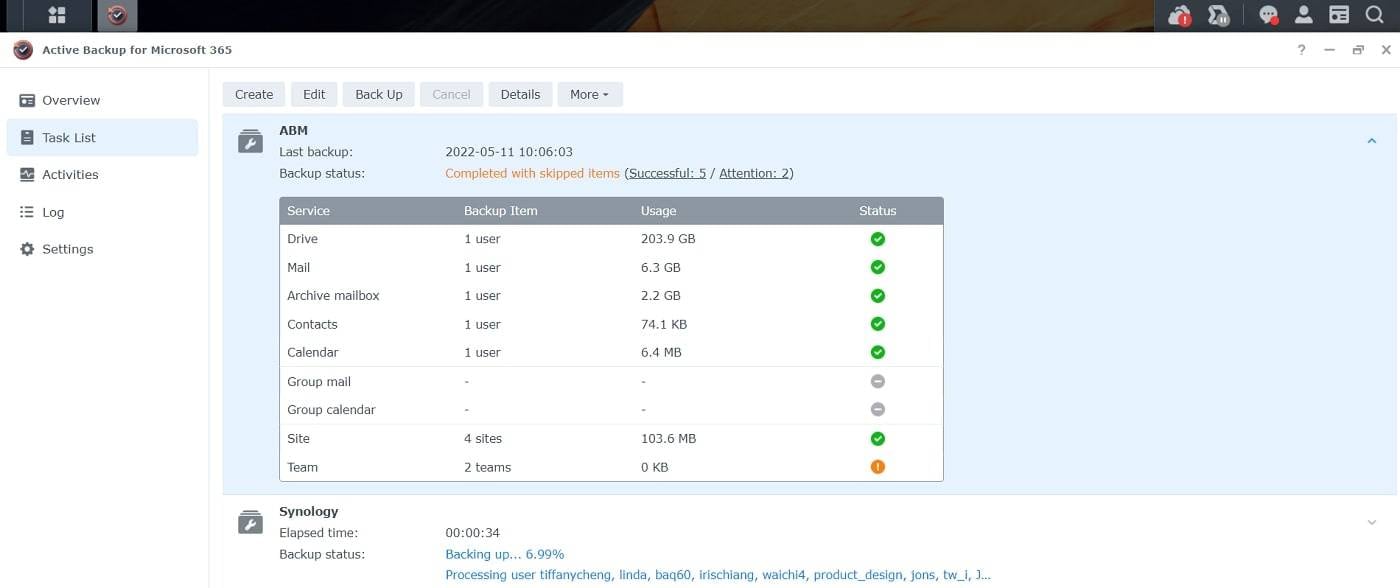Click the Backing up... 6.99% status
1400x588 pixels.
click(x=505, y=554)
